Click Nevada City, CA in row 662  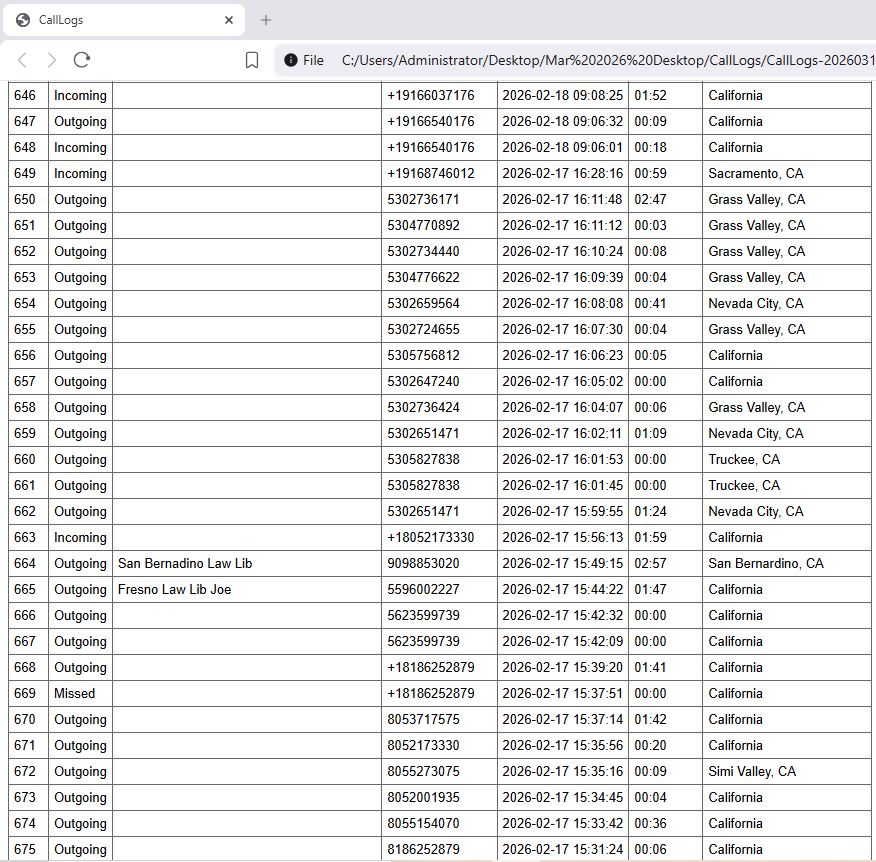(x=756, y=511)
